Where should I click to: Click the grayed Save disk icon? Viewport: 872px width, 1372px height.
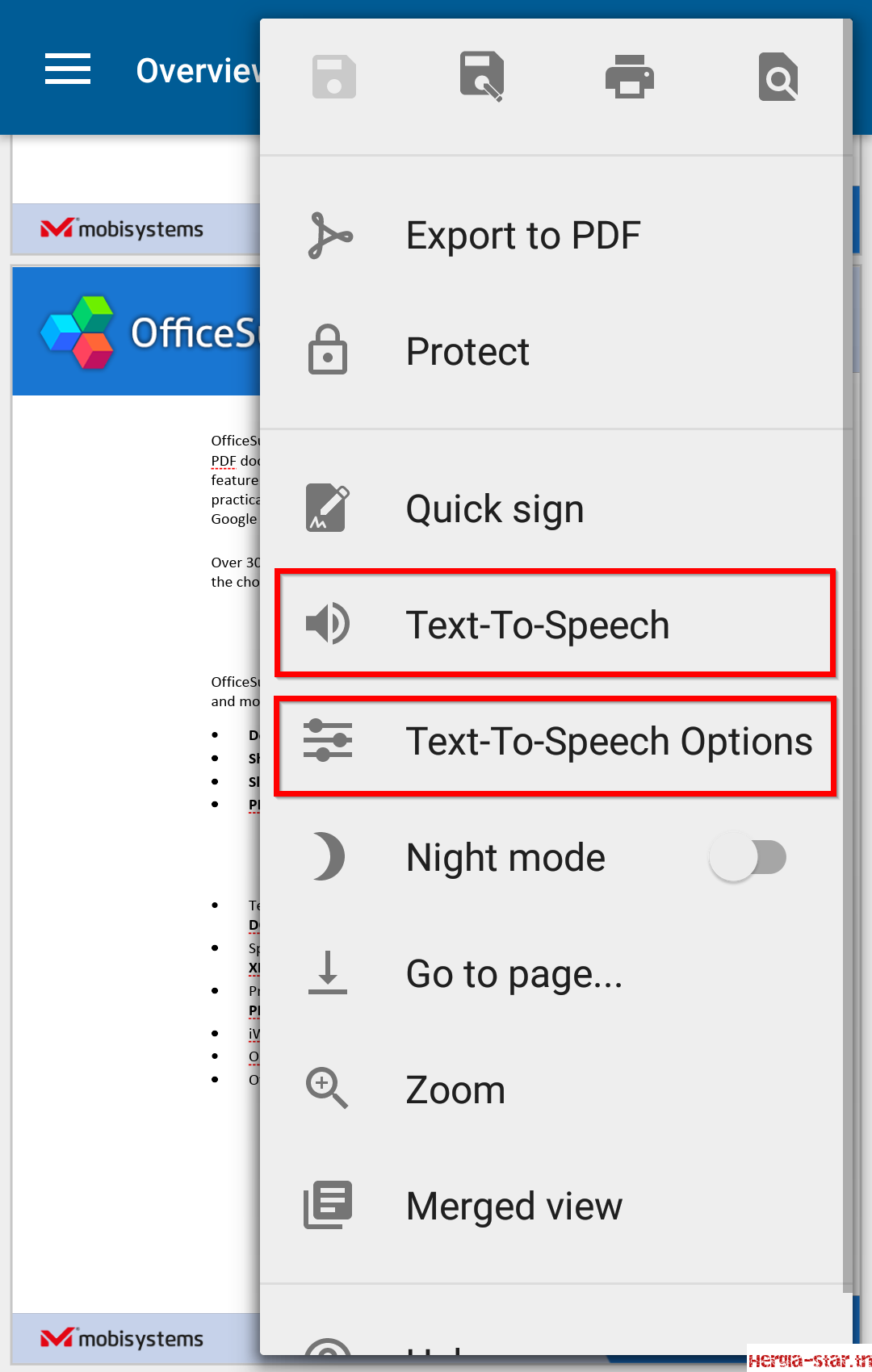pyautogui.click(x=334, y=77)
